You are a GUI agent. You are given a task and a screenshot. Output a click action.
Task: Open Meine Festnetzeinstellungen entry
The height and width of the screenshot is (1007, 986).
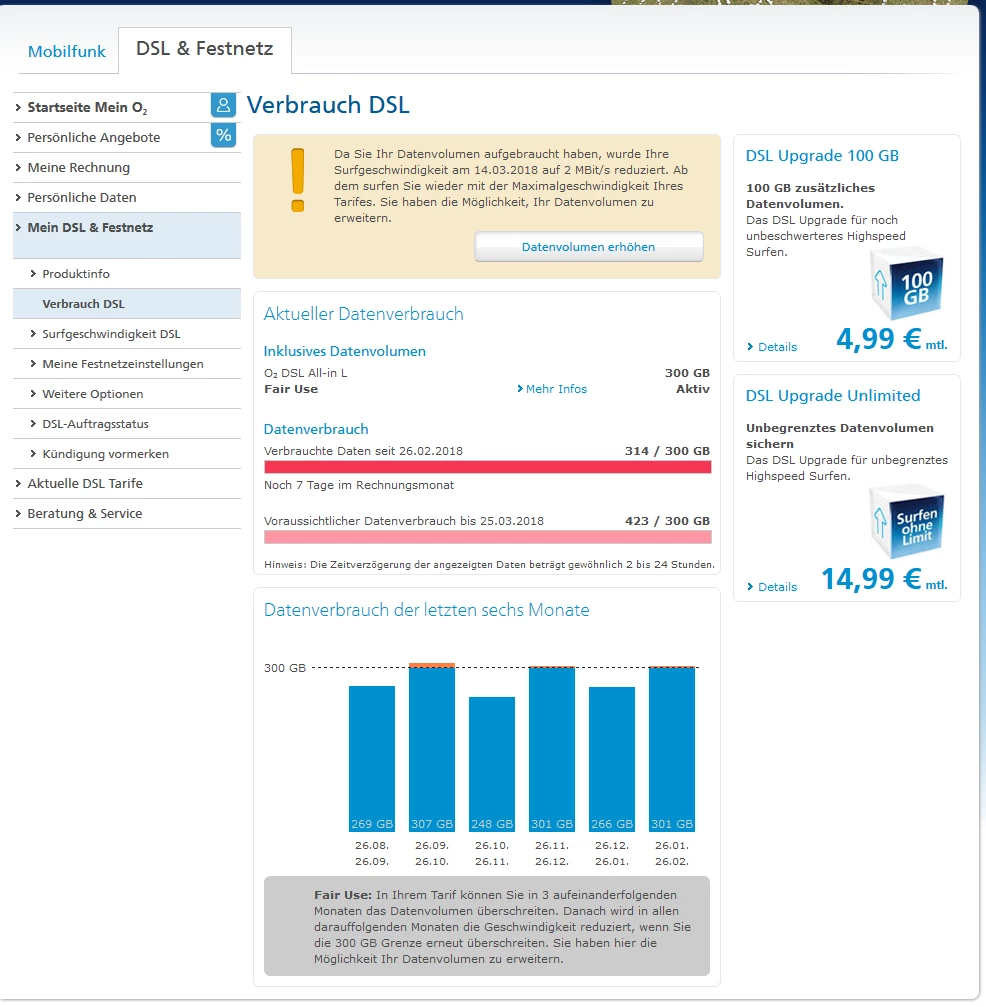click(x=127, y=364)
